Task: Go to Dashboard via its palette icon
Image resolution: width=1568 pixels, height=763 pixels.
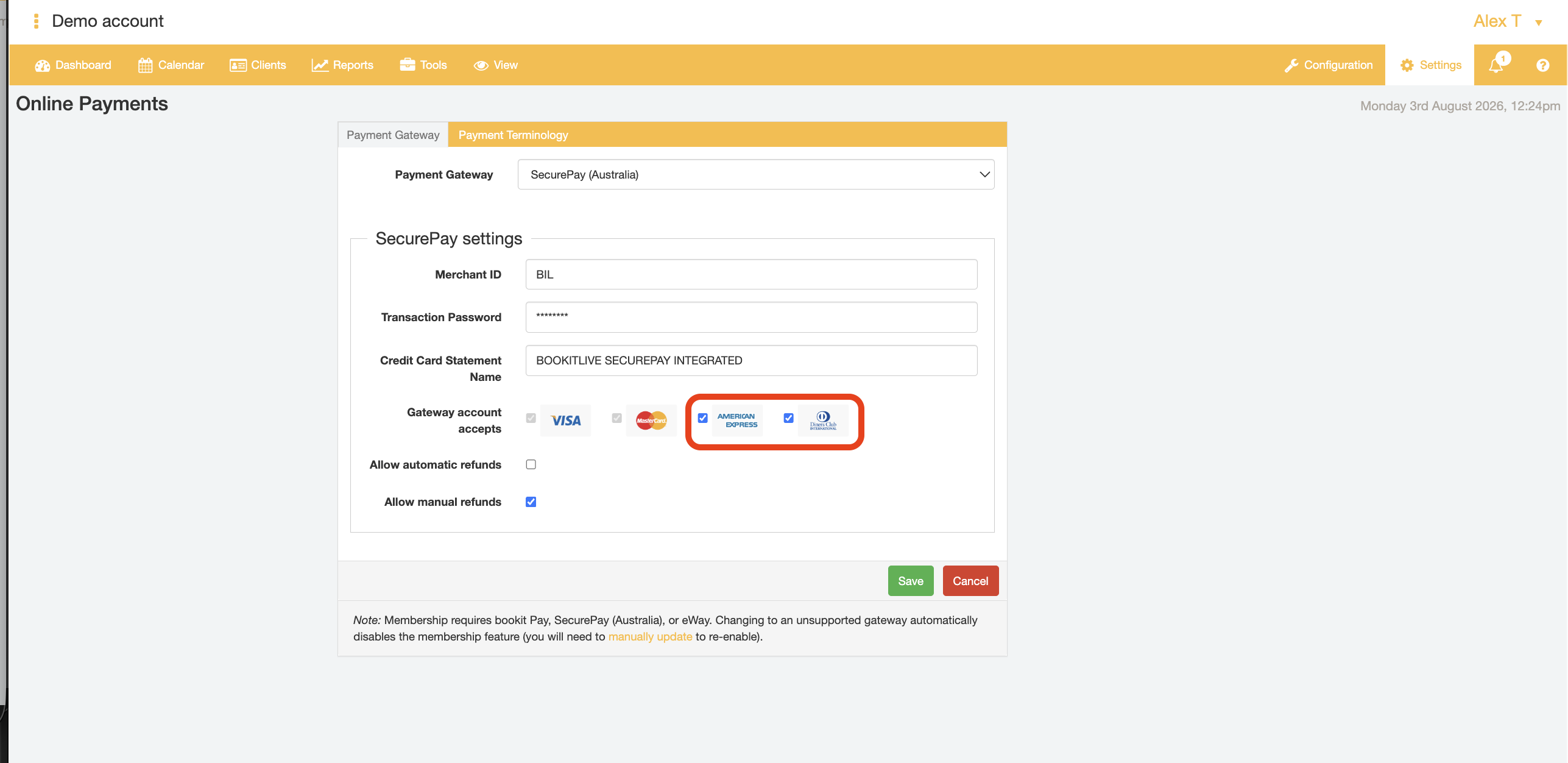Action: tap(42, 65)
